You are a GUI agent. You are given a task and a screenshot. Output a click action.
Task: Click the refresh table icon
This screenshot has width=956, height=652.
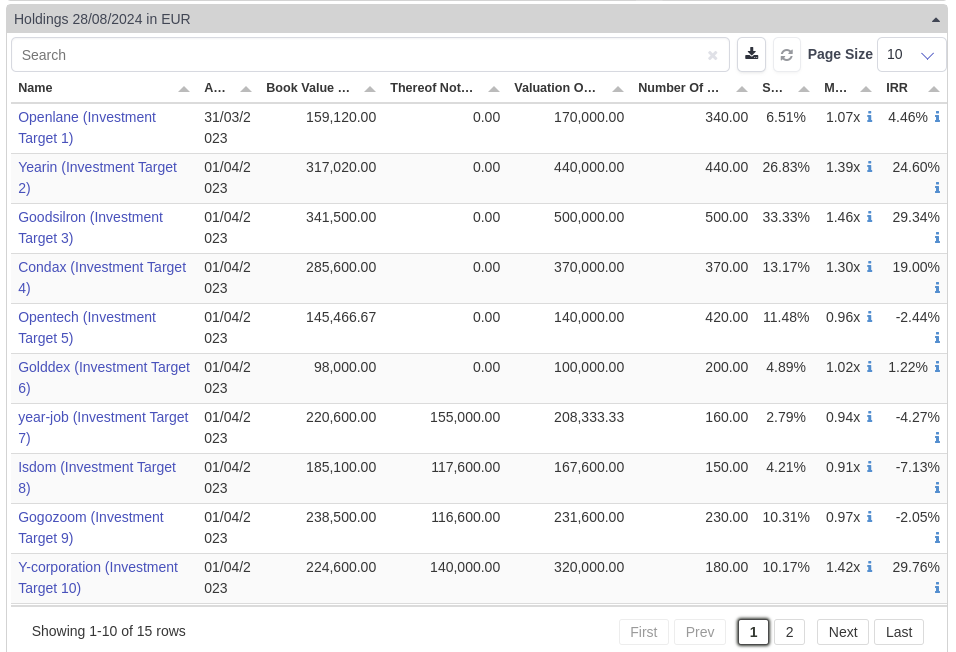787,55
